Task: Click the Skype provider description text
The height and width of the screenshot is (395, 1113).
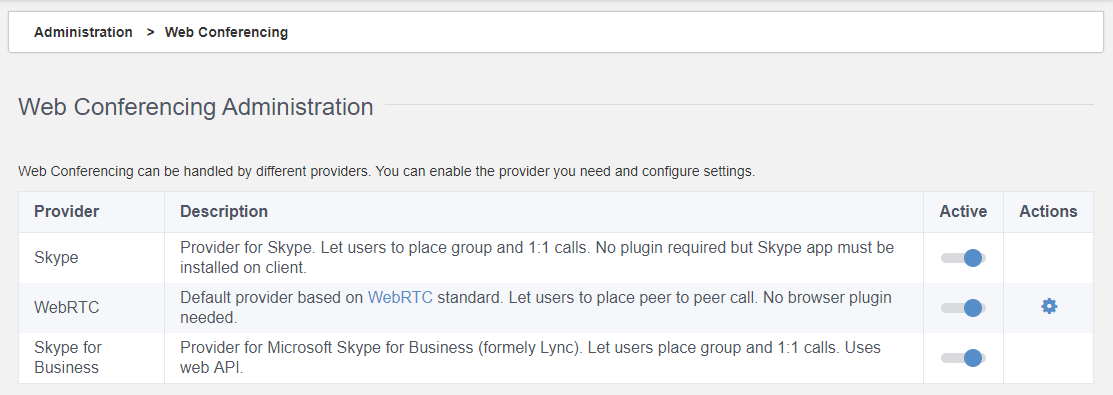Action: coord(537,258)
